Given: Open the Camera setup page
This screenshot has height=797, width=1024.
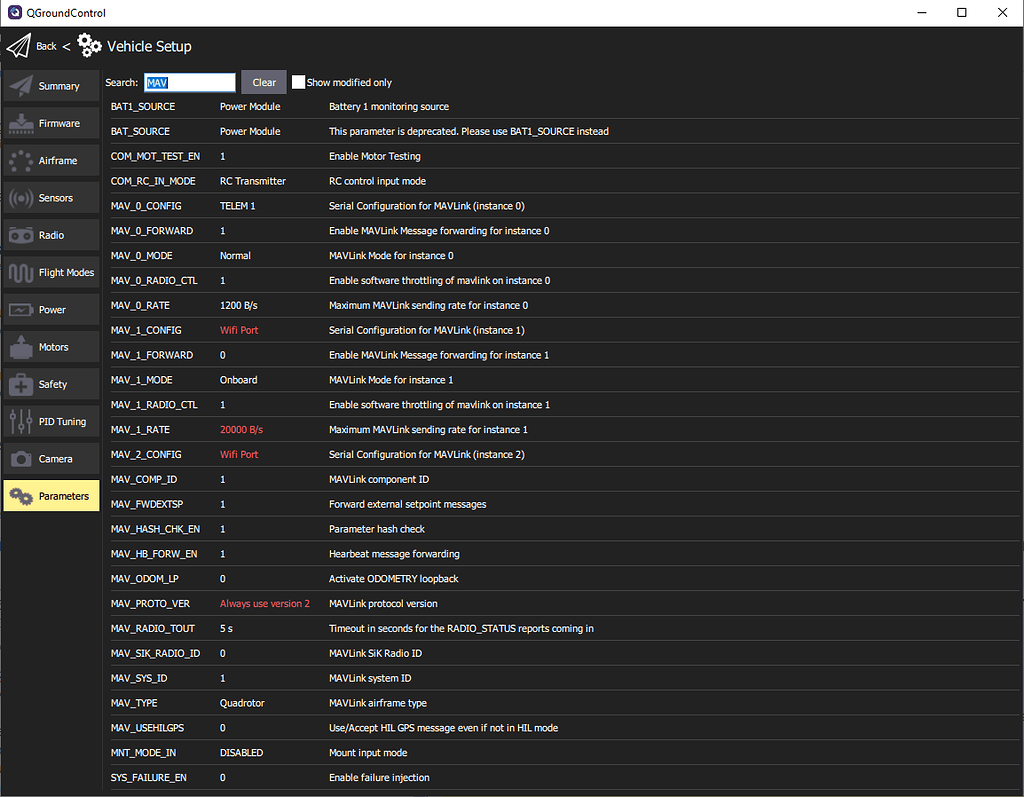Looking at the screenshot, I should point(50,458).
